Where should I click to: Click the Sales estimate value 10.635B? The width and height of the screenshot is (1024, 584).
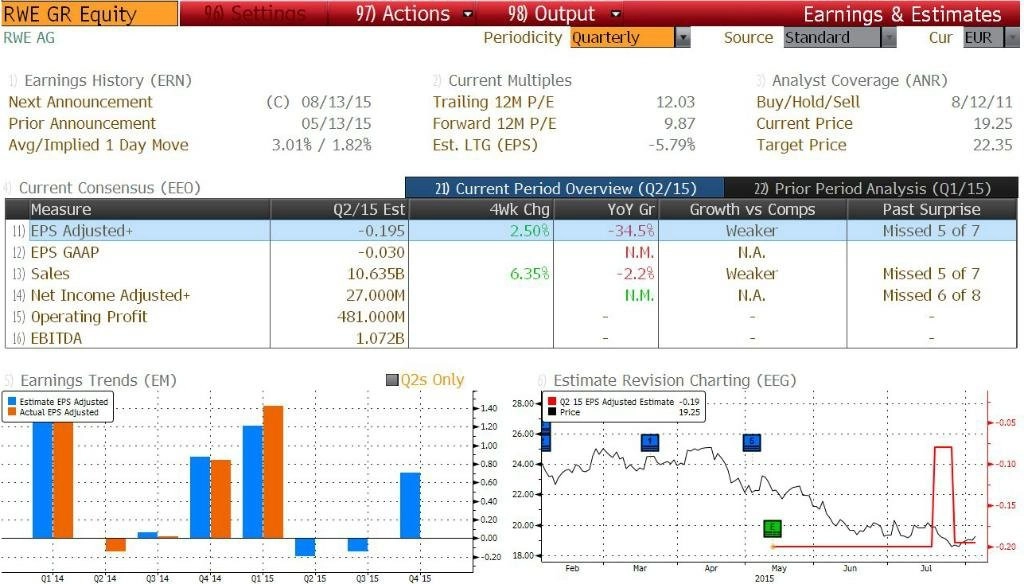[374, 274]
